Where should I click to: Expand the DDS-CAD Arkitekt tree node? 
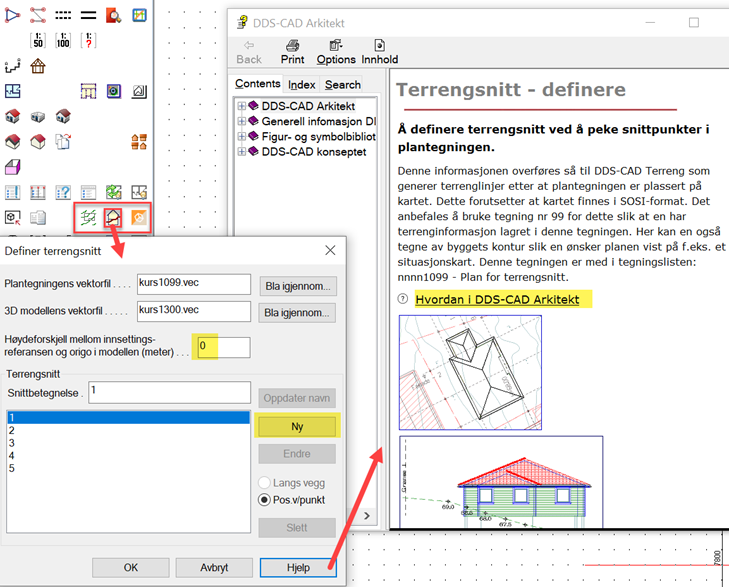click(x=242, y=106)
